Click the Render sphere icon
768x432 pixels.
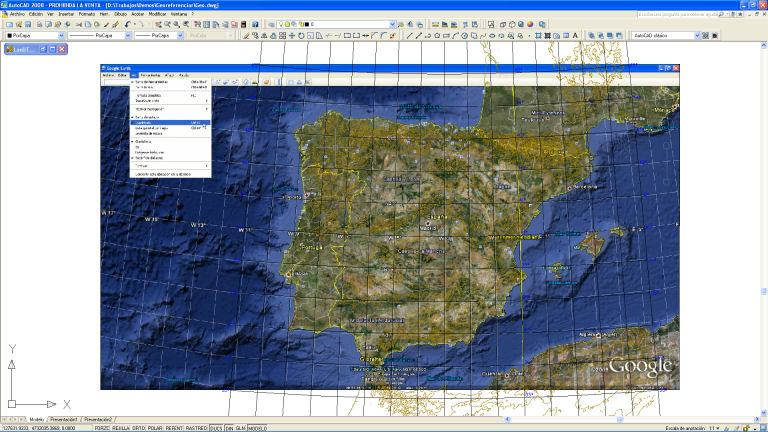point(530,24)
